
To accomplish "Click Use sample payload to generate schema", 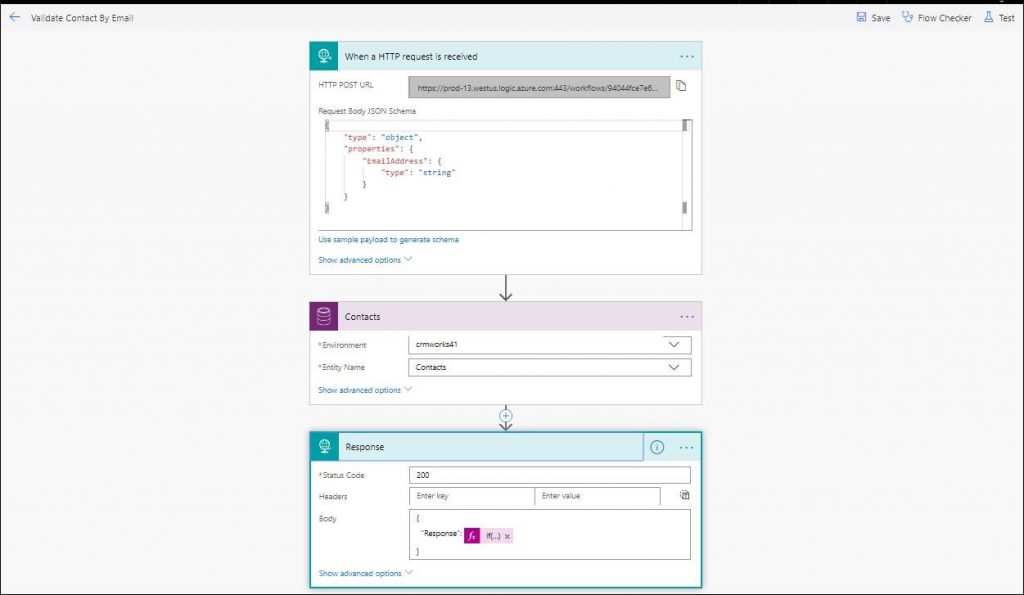I will coord(388,239).
